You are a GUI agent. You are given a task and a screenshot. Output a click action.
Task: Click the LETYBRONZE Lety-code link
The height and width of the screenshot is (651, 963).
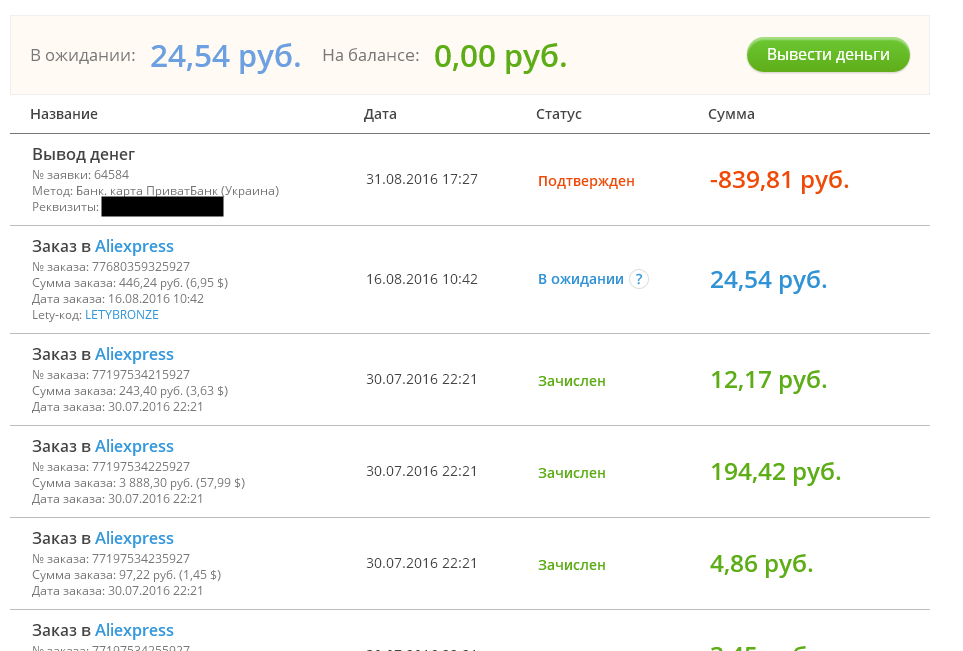tap(122, 315)
